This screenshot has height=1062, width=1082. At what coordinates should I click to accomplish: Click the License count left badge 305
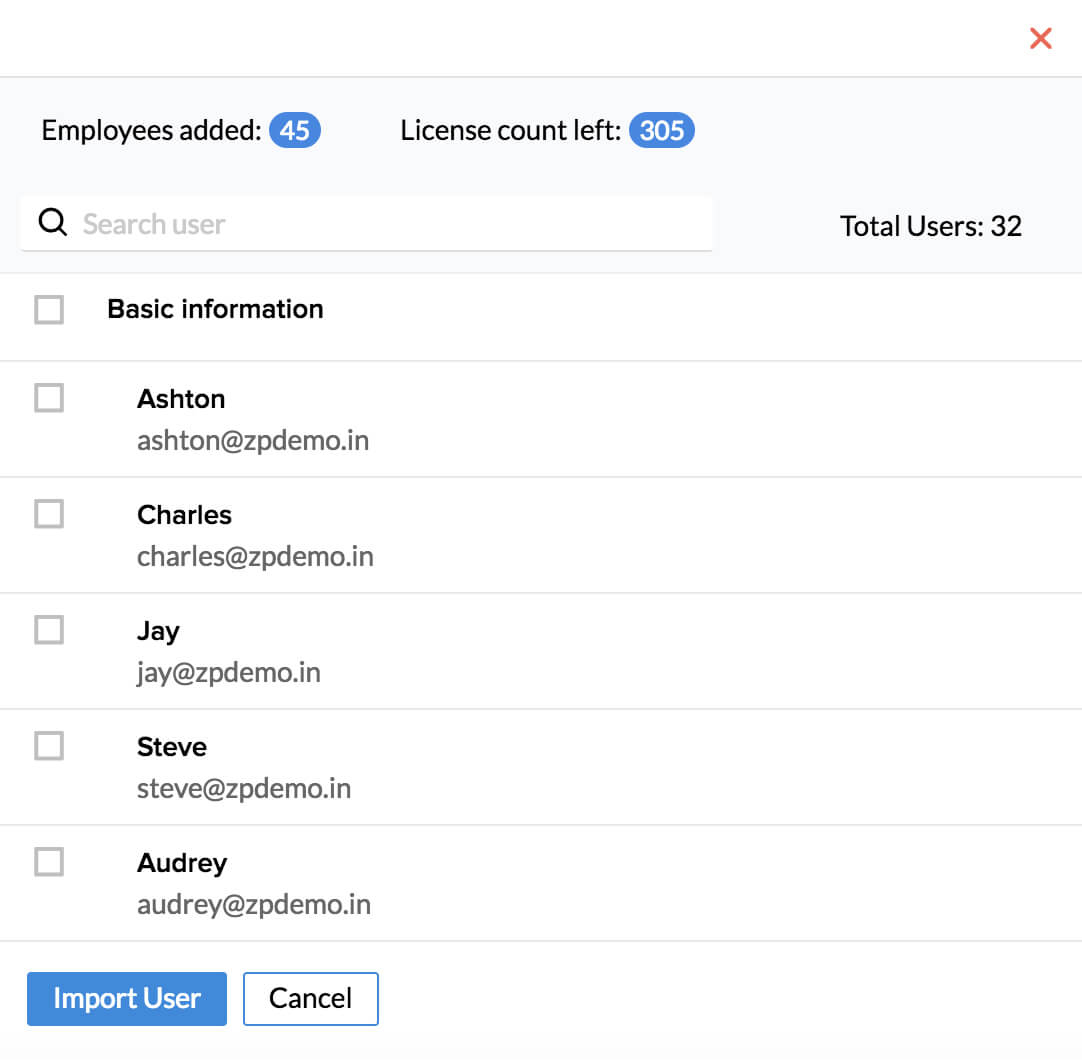[661, 131]
